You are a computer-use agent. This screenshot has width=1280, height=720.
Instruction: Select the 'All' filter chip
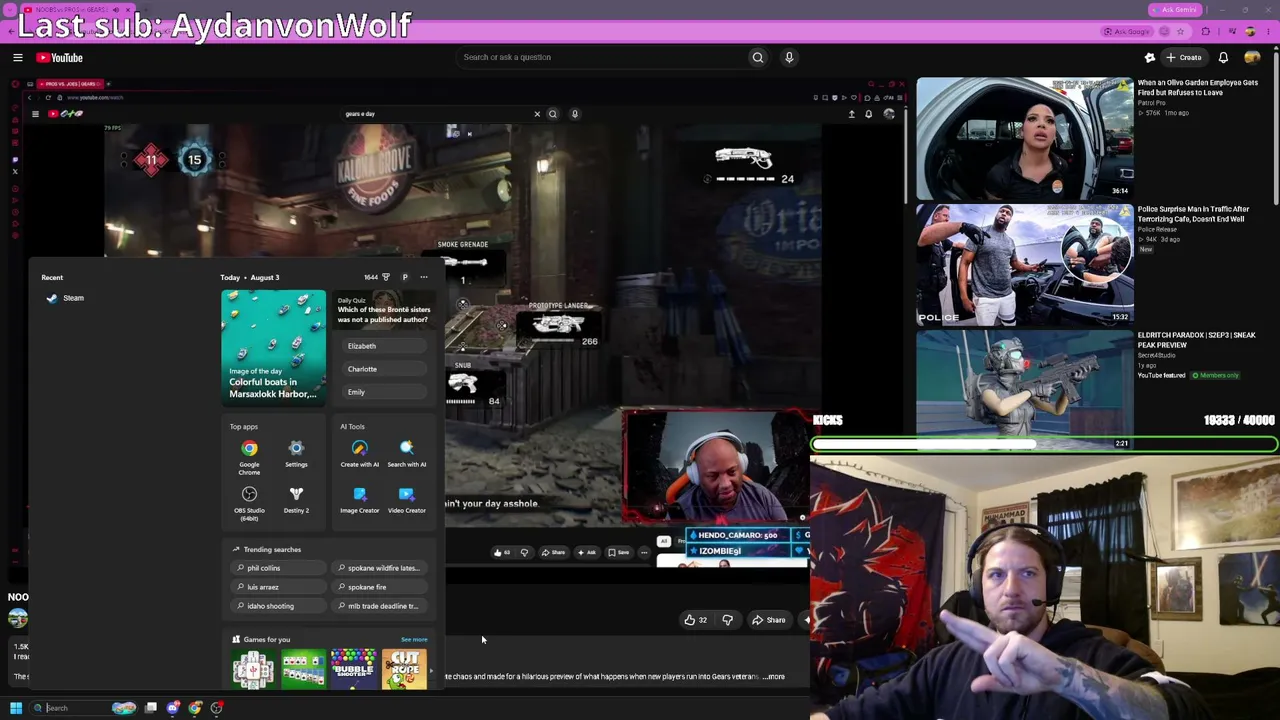coord(663,541)
